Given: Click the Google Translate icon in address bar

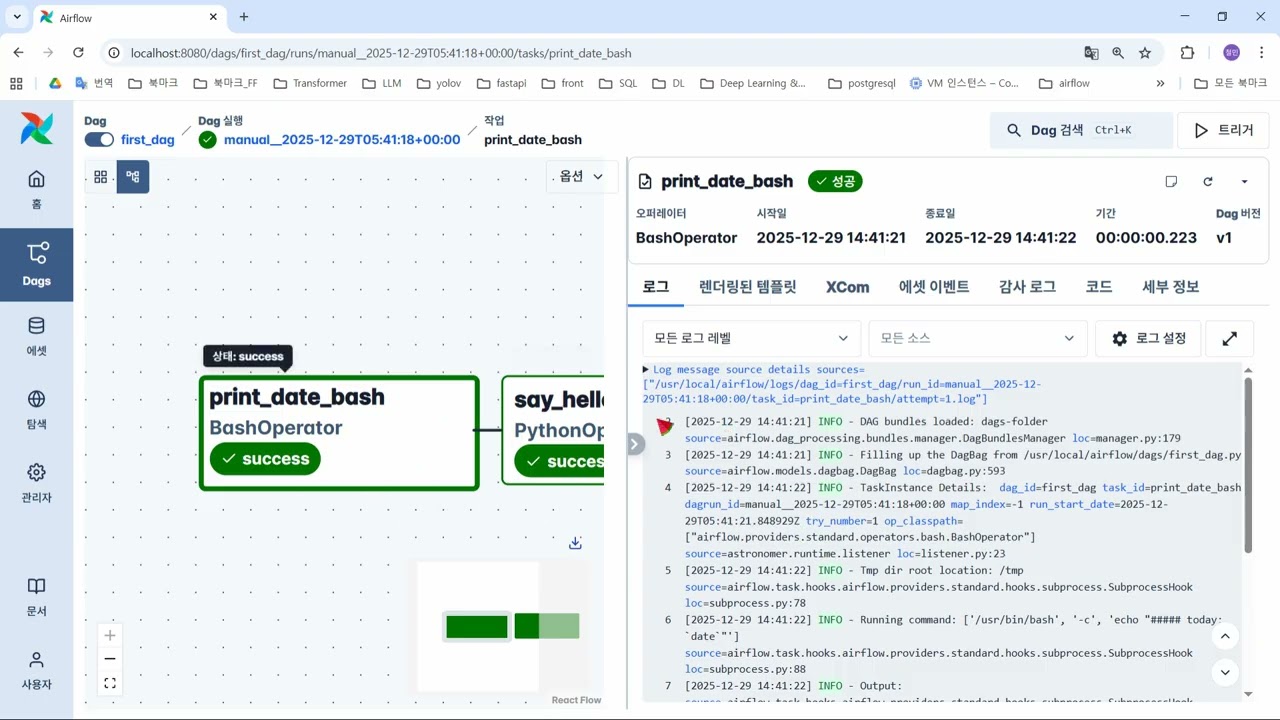Looking at the screenshot, I should [1091, 53].
